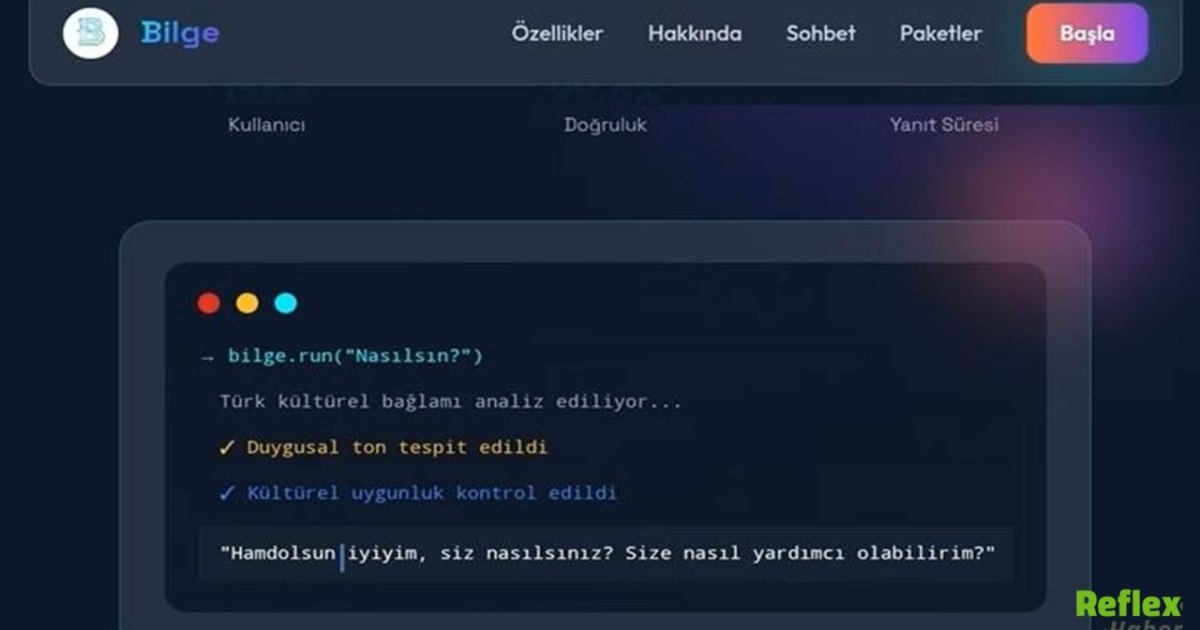Click the blue checkmark beside Kültürel uygunluk

tap(227, 493)
